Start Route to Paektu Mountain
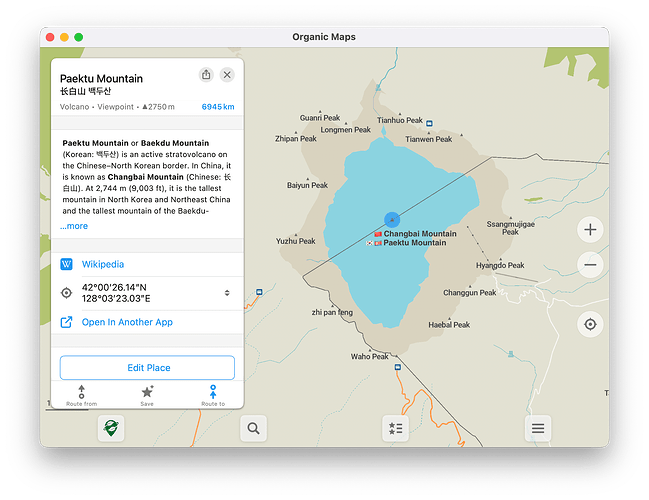This screenshot has width=649, height=500. pos(213,395)
